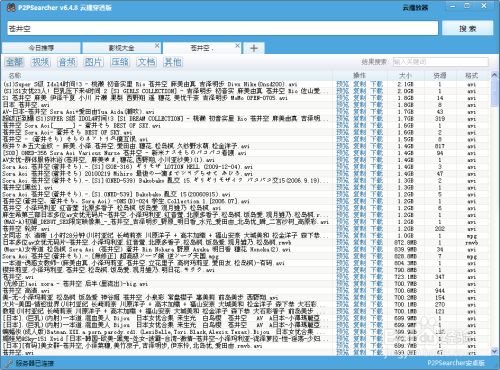Viewport: 500px width, 370px height.
Task: Click 下载 for the result with 319 resources
Action: 377,119
